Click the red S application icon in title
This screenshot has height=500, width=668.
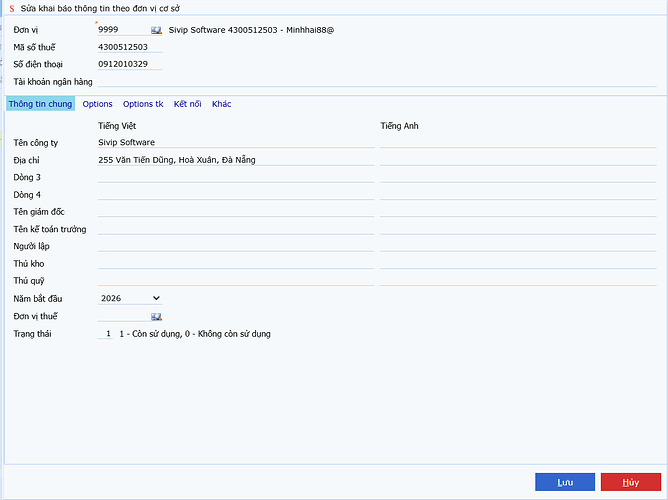[12, 9]
